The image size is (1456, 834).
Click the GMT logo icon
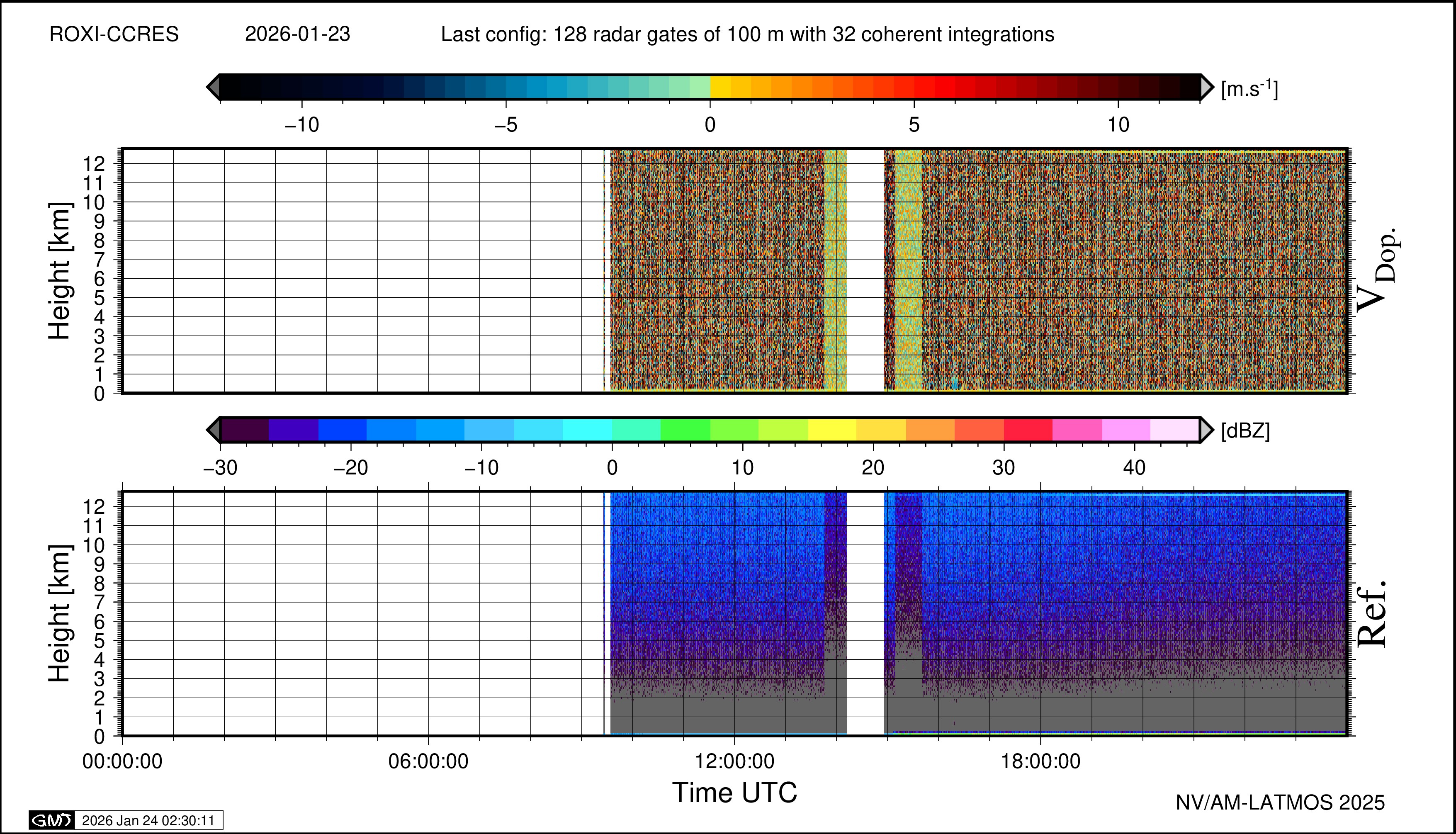point(51,820)
